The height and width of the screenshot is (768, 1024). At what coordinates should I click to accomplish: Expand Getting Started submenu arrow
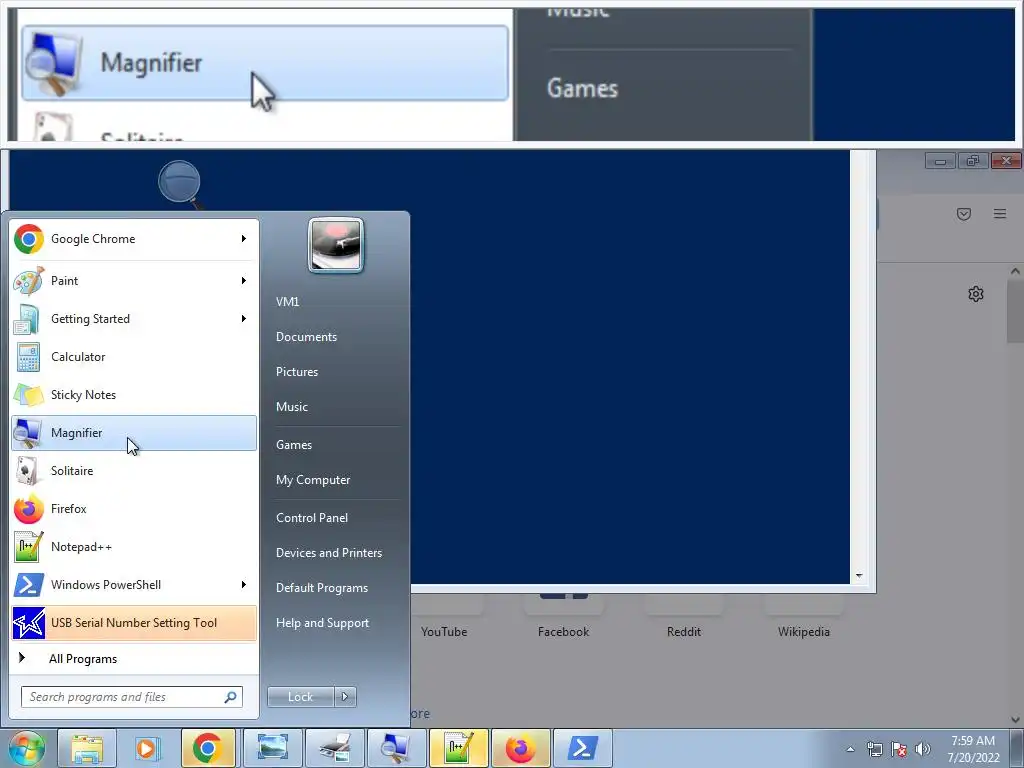tap(244, 319)
